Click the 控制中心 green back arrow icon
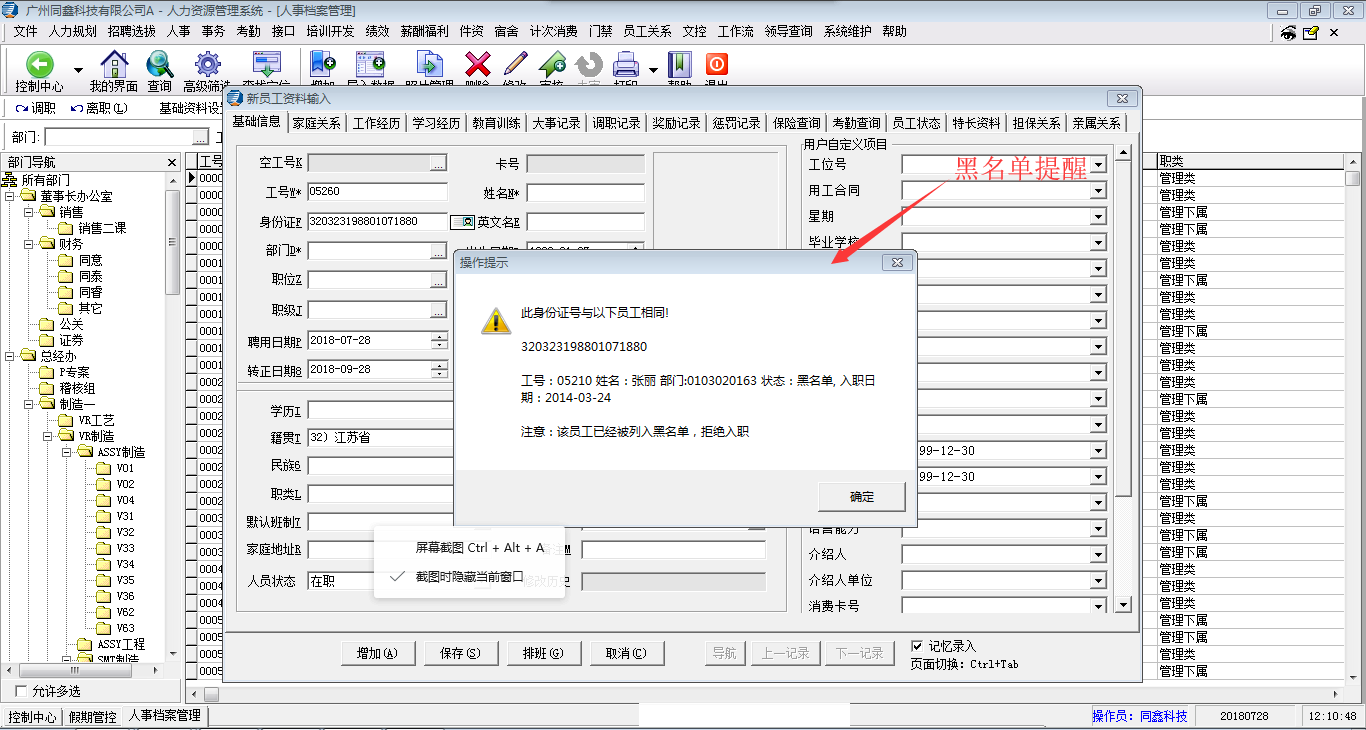This screenshot has height=730, width=1366. pos(40,66)
